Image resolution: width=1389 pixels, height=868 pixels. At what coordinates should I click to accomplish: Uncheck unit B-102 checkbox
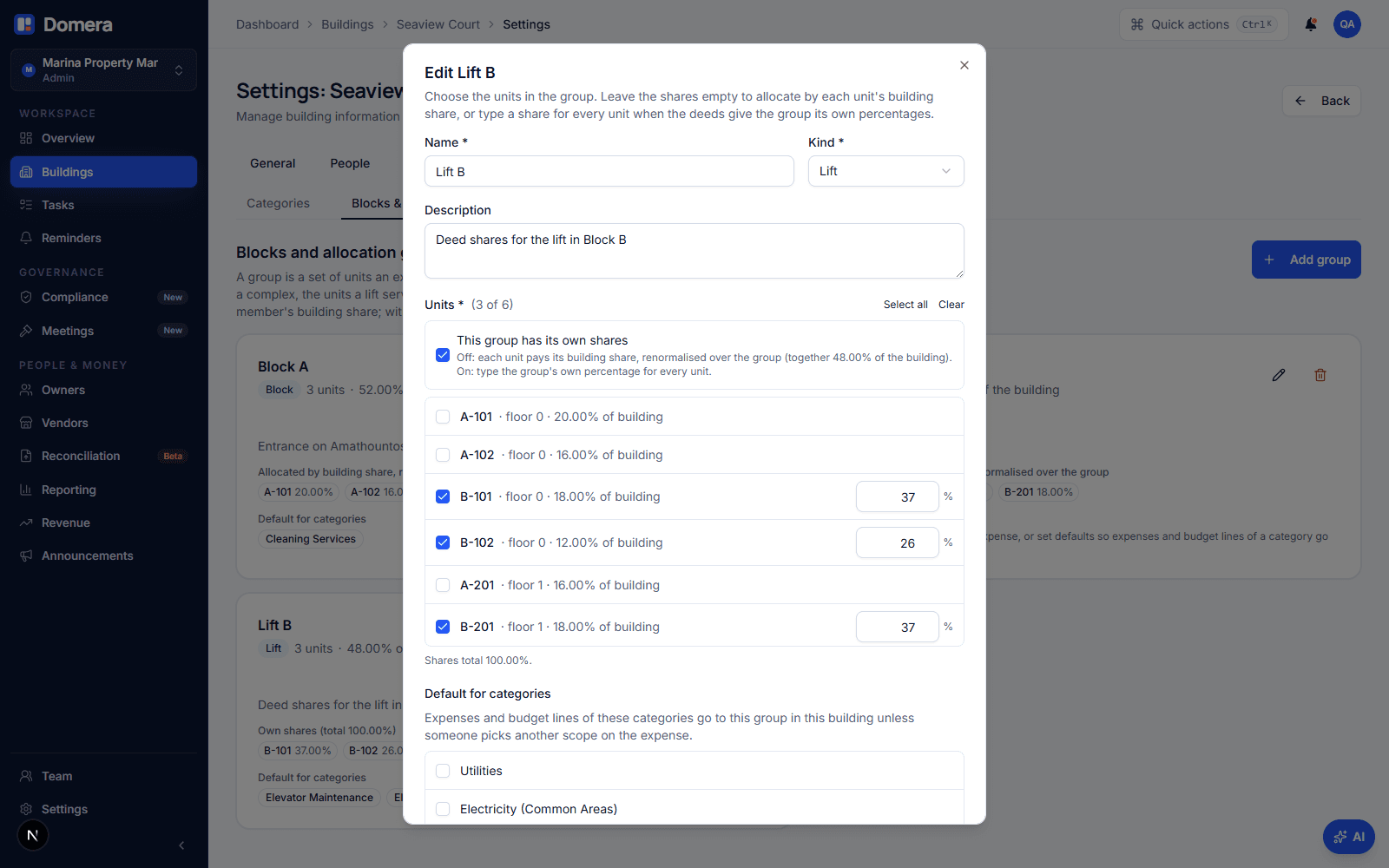[443, 542]
